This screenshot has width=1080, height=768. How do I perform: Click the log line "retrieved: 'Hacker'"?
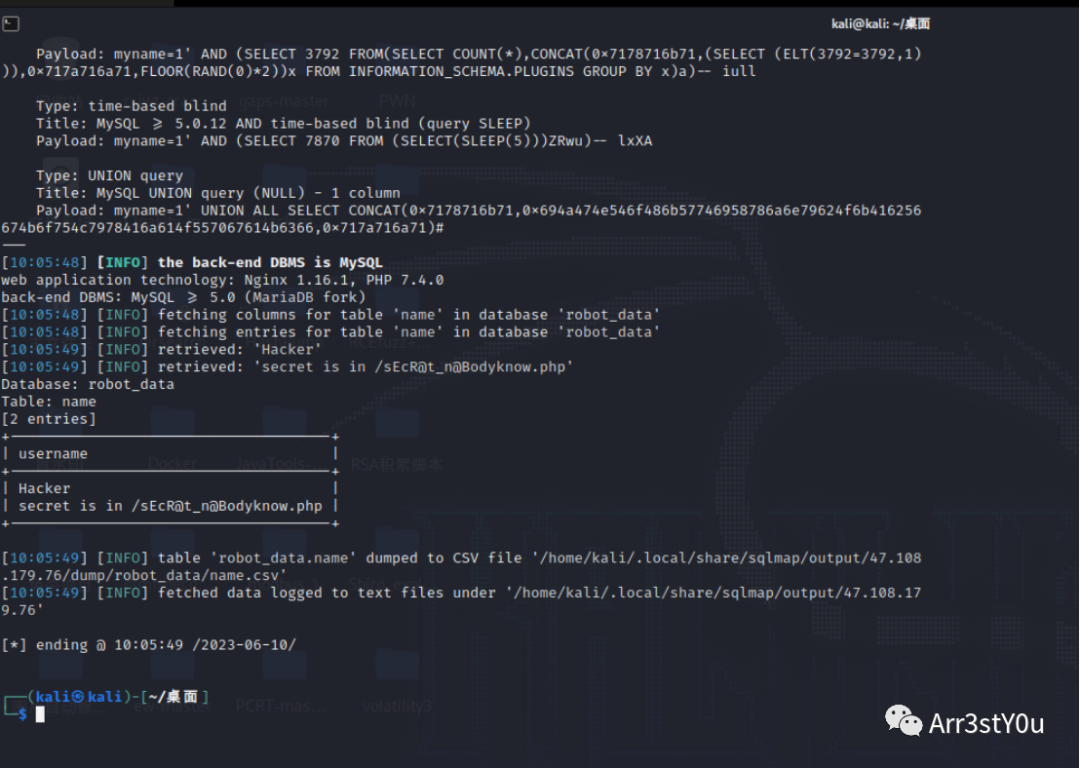(162, 349)
